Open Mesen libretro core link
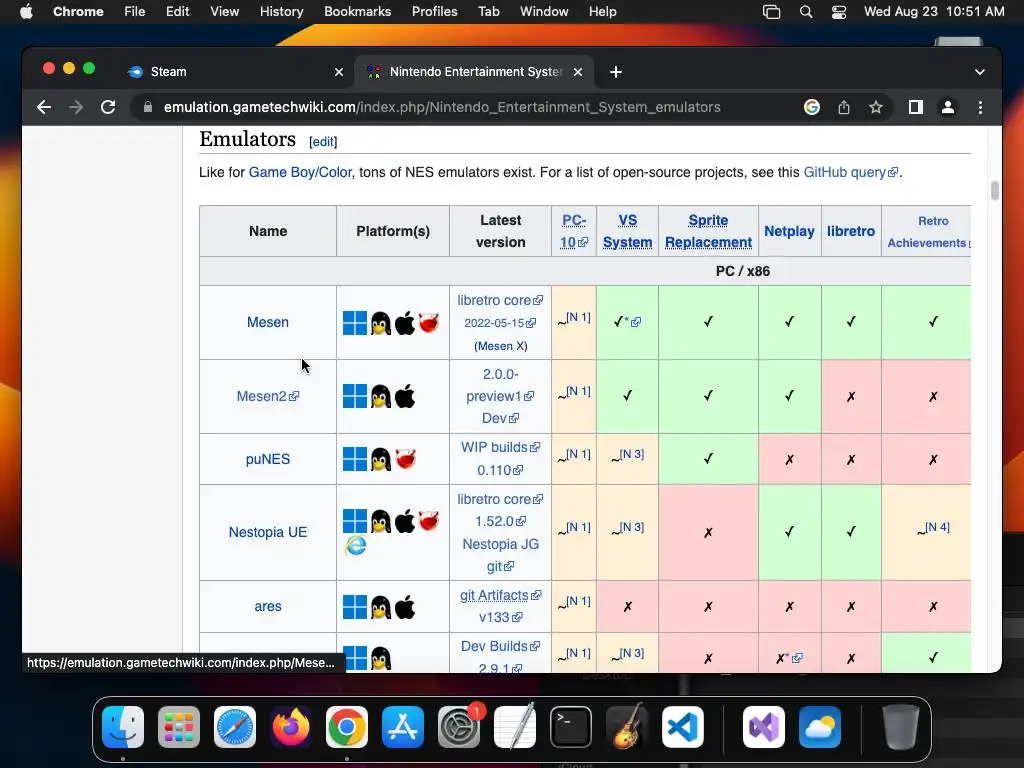1024x768 pixels. click(x=500, y=300)
